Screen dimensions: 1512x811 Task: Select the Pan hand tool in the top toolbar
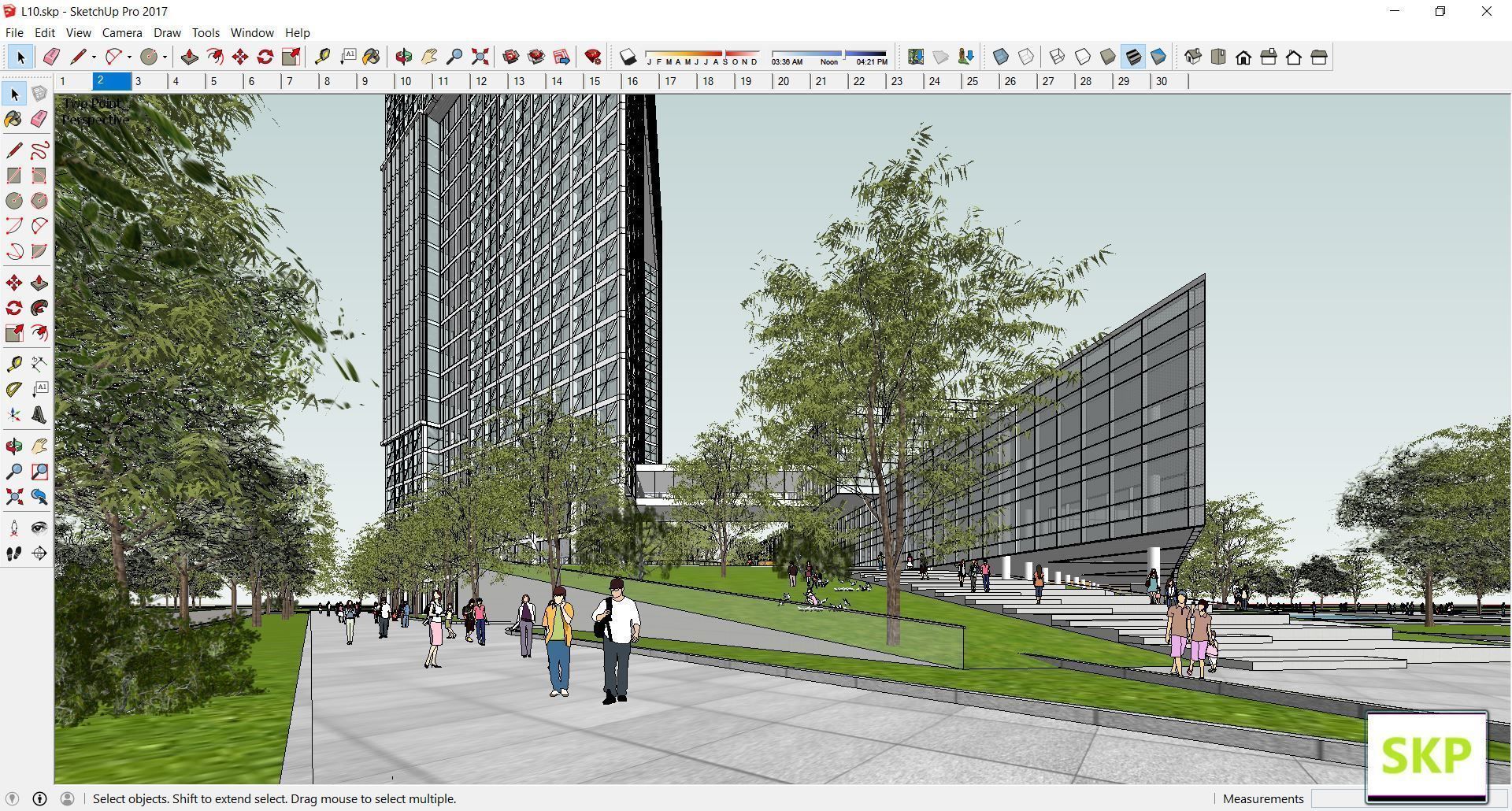[429, 57]
